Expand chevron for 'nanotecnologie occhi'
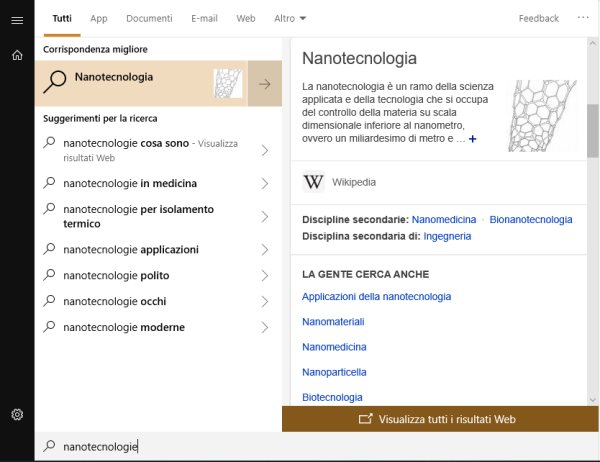The height and width of the screenshot is (462, 600). [x=265, y=302]
